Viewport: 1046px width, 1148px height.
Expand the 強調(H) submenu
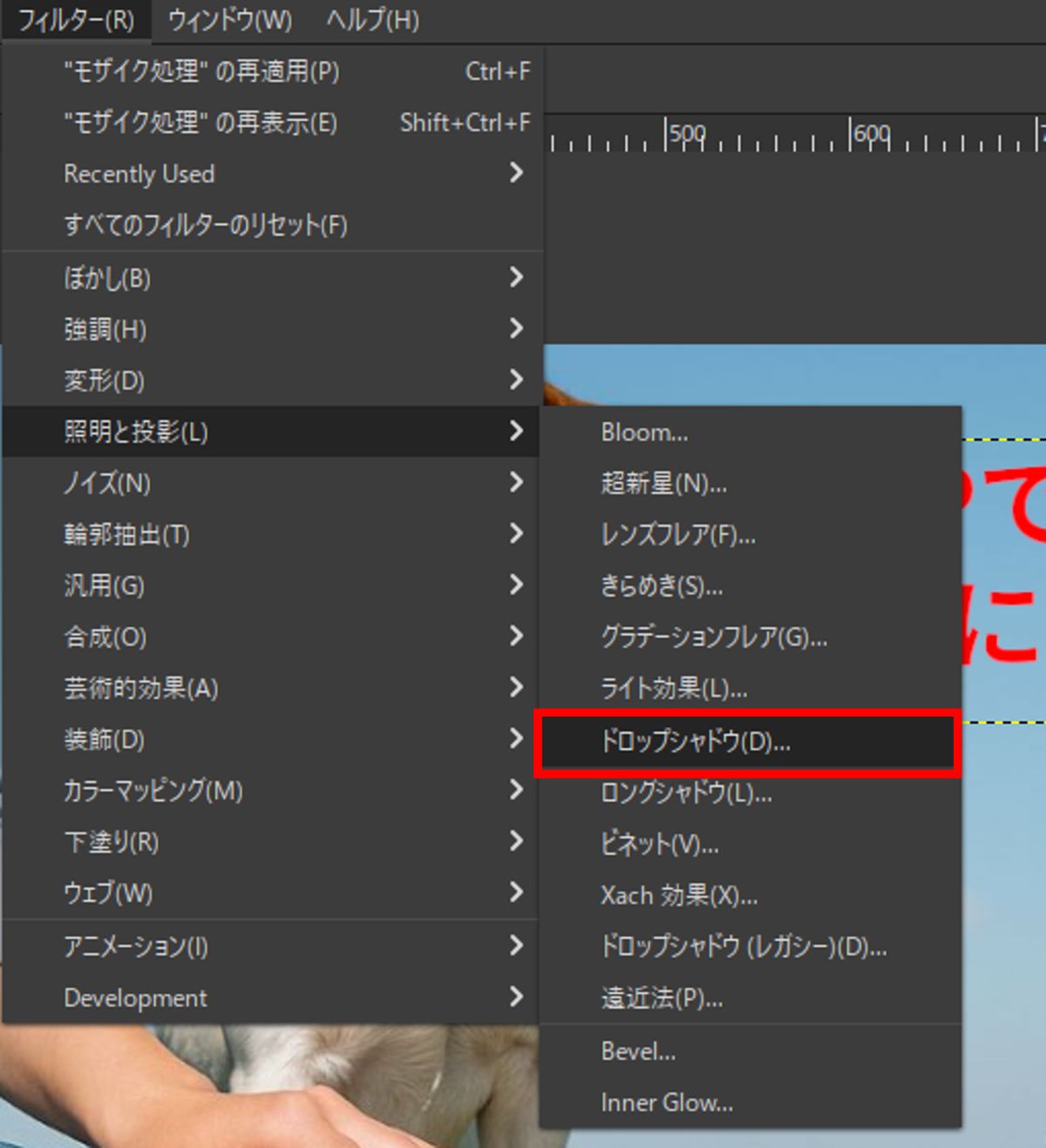click(105, 329)
